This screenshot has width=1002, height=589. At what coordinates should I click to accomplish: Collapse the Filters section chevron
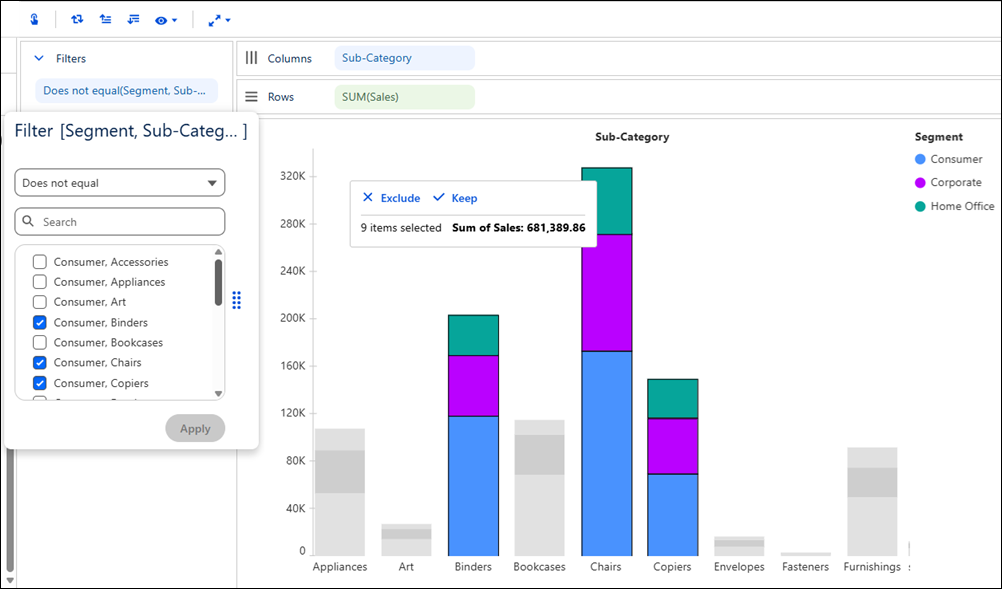(39, 58)
